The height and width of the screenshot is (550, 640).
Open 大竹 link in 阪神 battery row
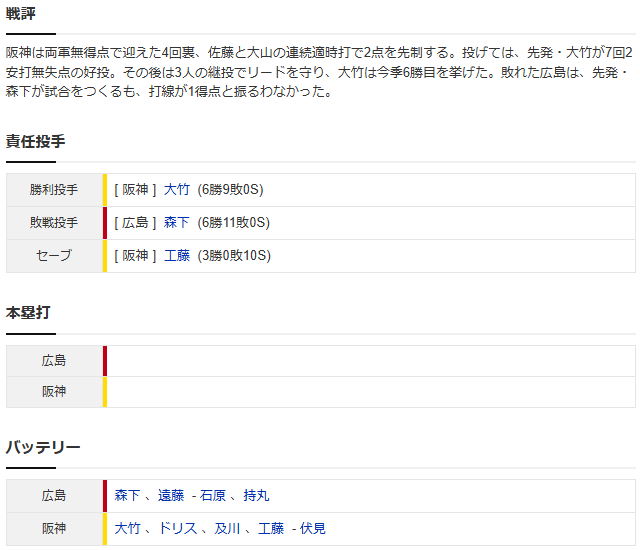click(x=127, y=529)
